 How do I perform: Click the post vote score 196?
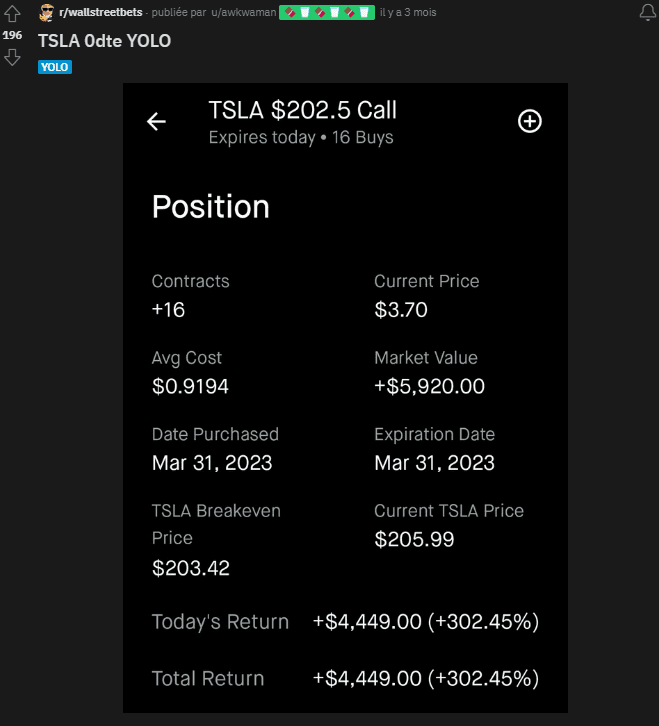pos(12,35)
